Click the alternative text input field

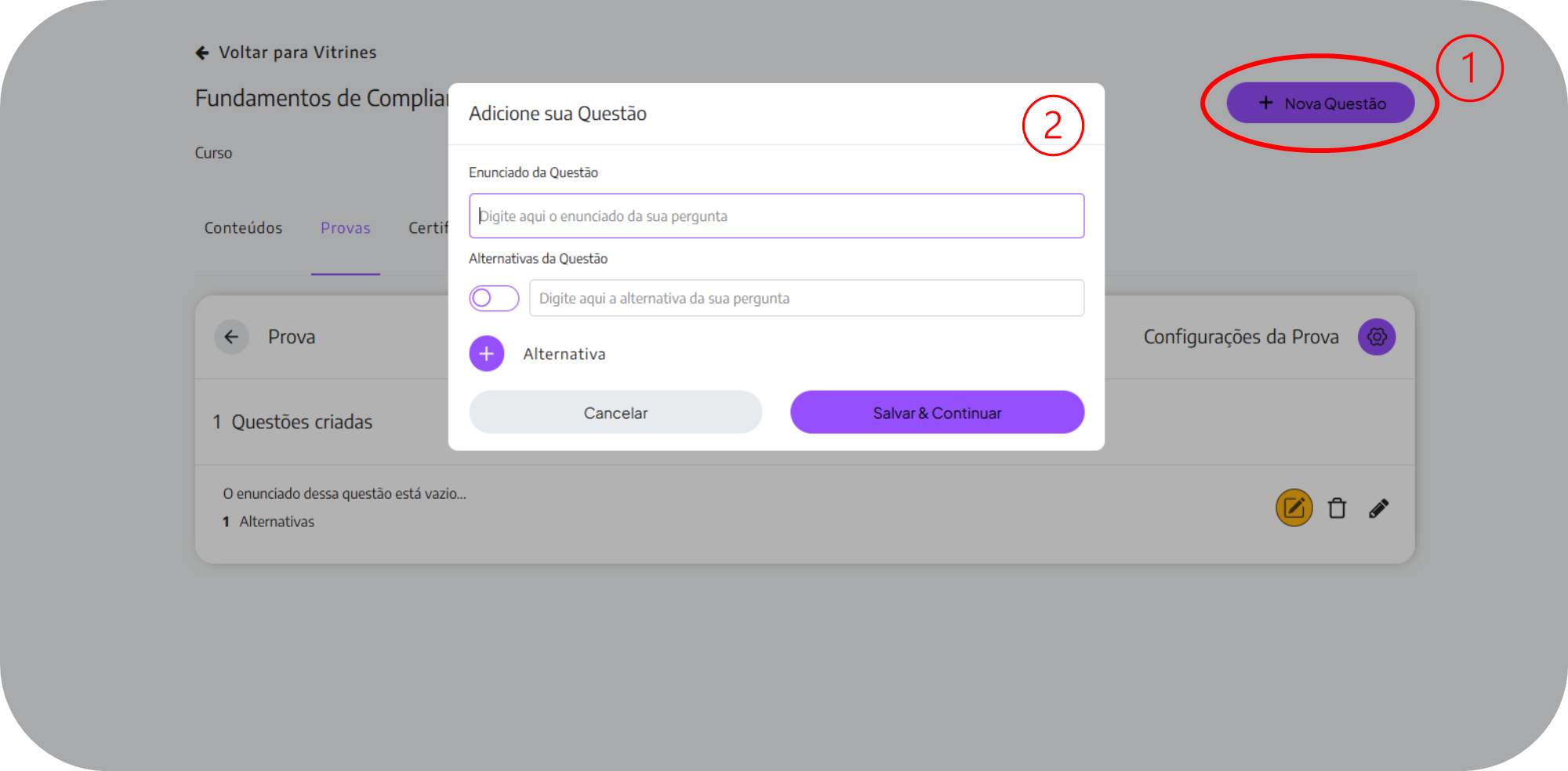point(806,298)
